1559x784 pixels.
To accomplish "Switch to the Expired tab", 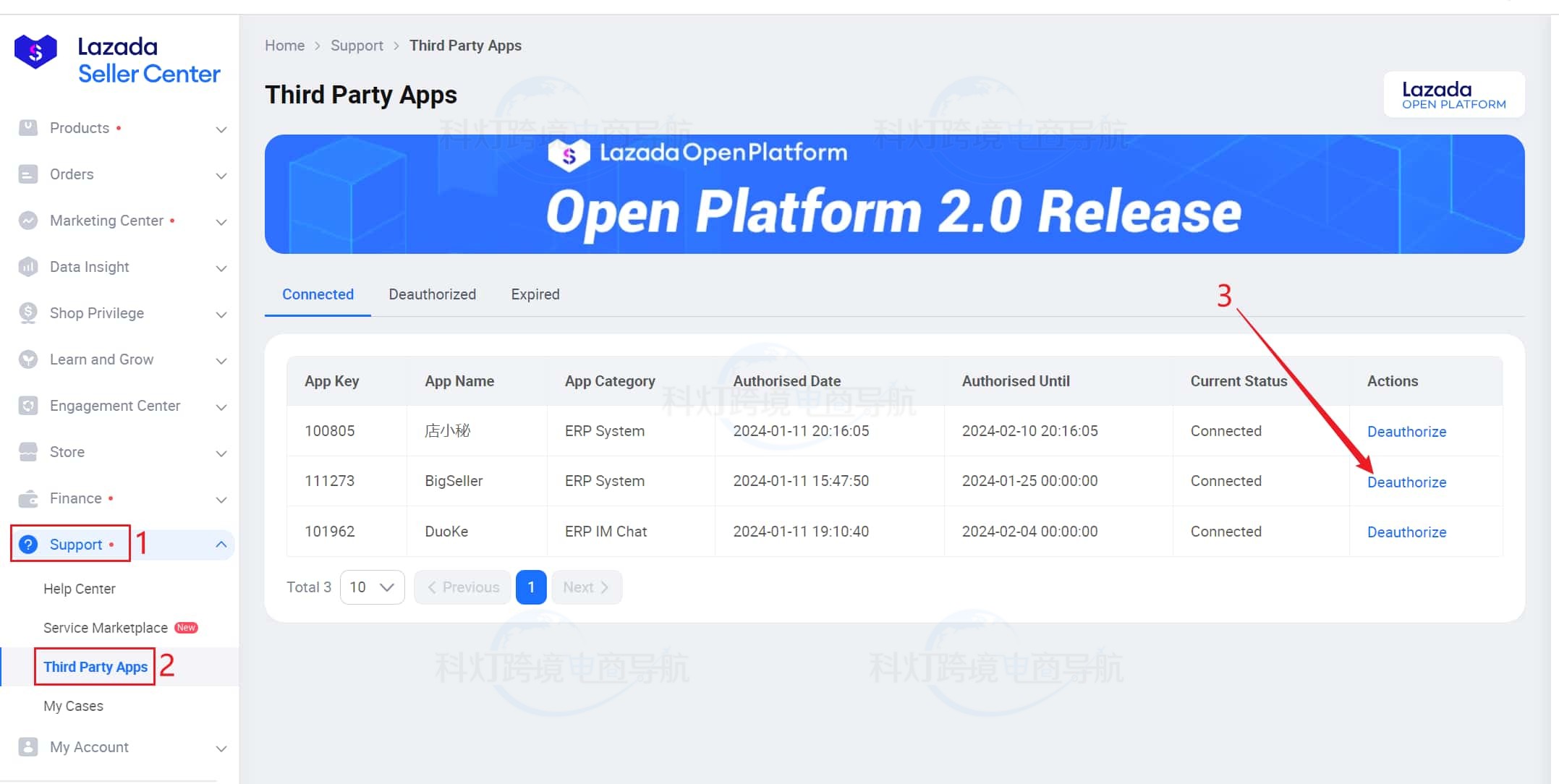I will 535,294.
